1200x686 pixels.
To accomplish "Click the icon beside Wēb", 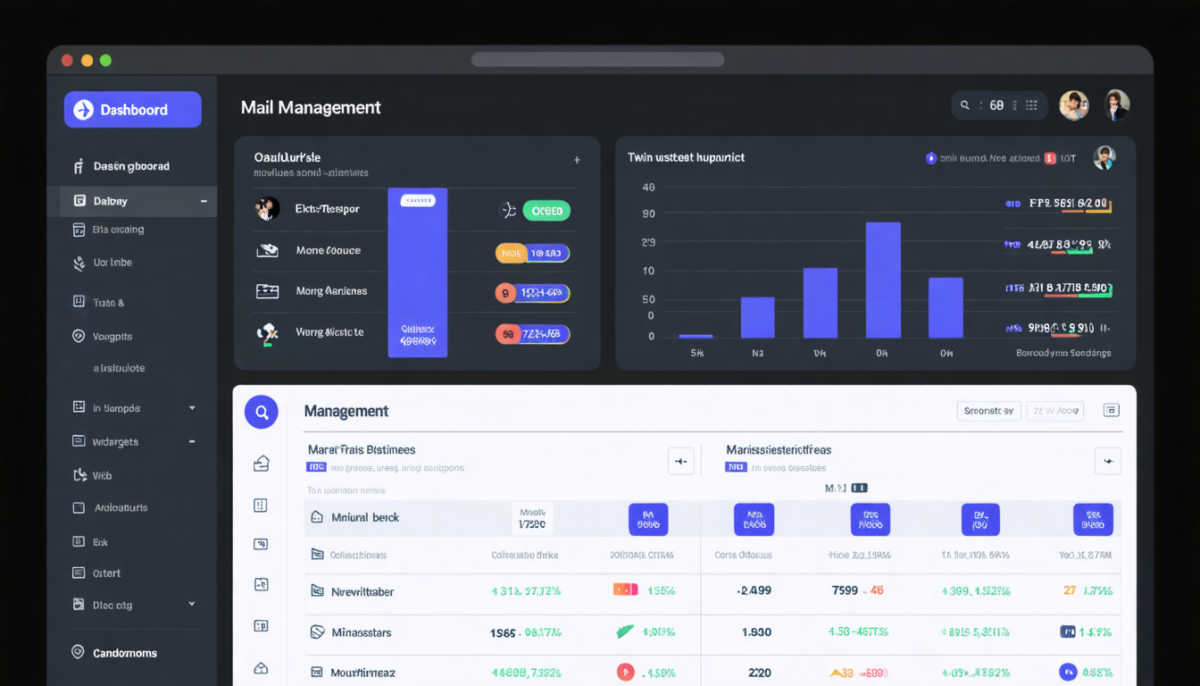I will (x=79, y=475).
